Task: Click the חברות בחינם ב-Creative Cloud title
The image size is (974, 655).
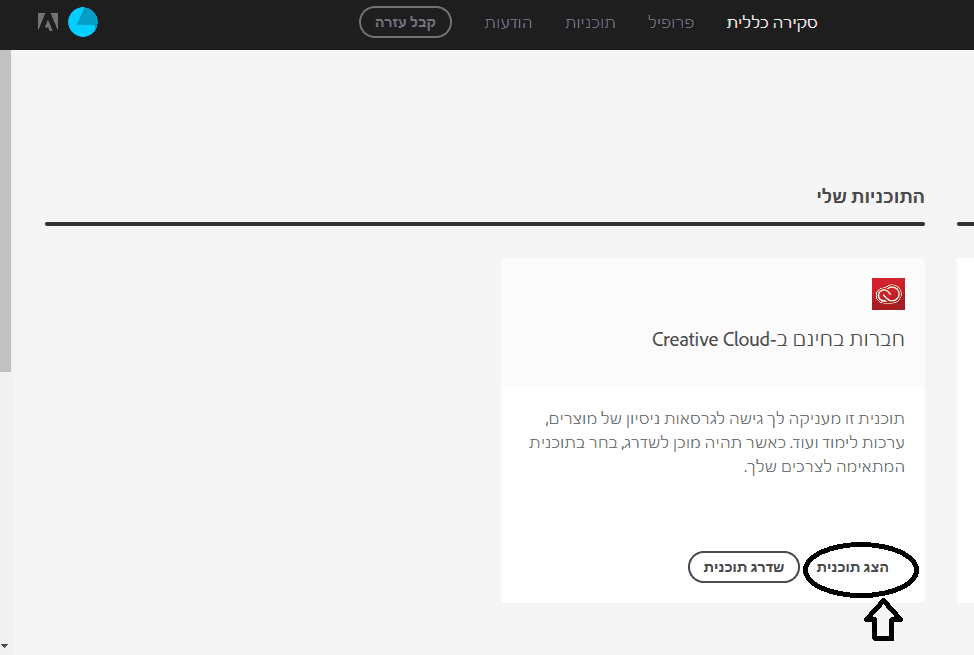Action: [778, 339]
